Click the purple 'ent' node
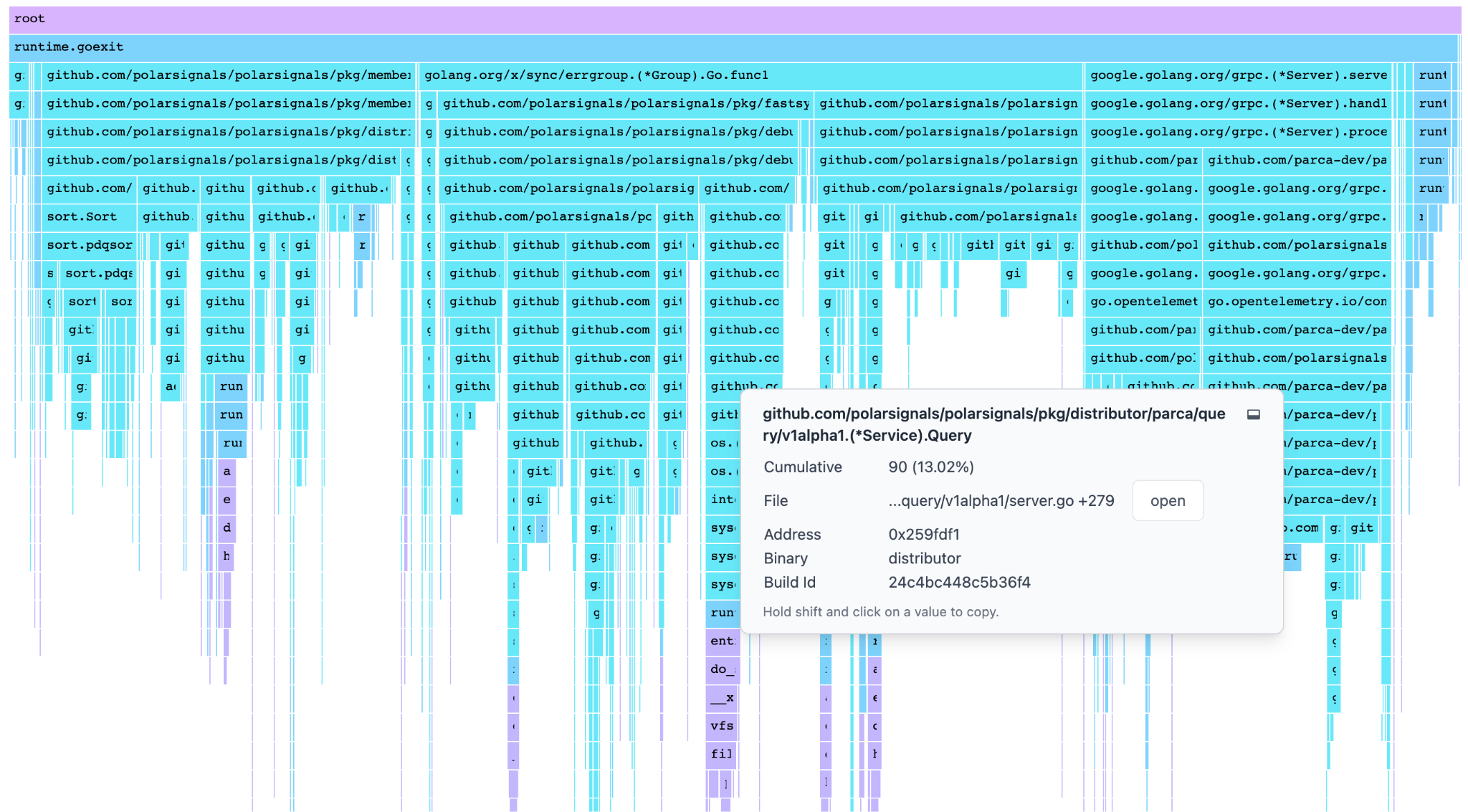Screen dimensions: 1468x812 coord(722,641)
